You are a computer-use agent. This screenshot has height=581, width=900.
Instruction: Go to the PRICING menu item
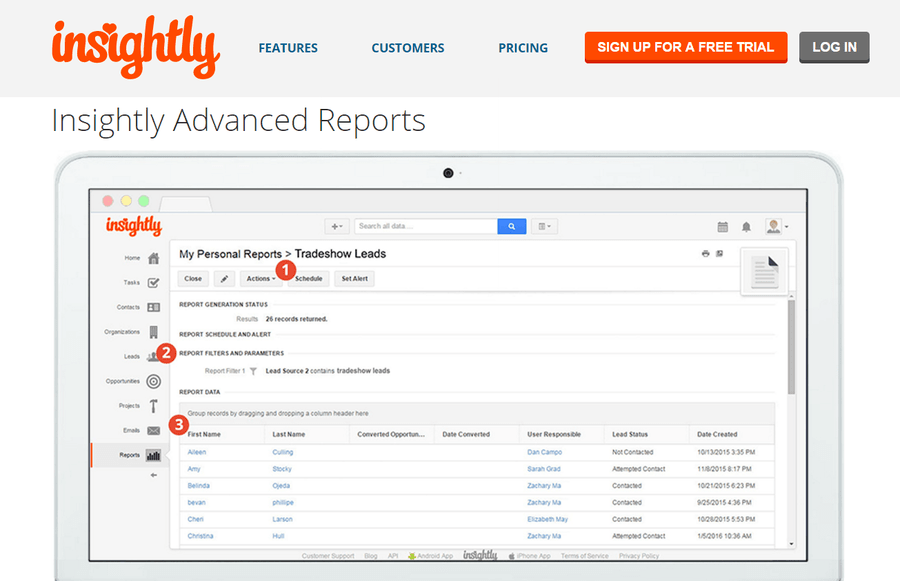[x=522, y=47]
